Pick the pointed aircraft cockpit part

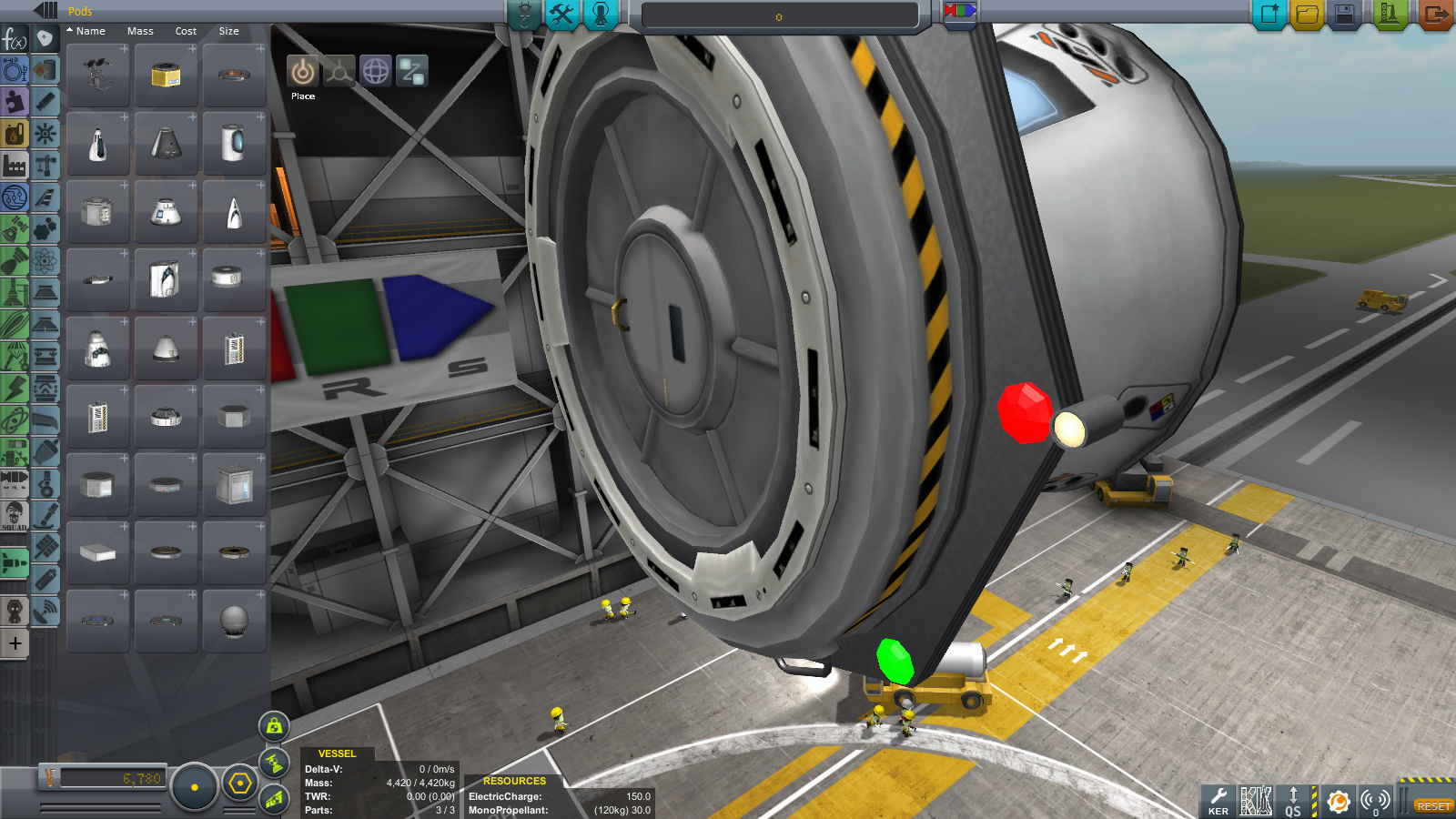234,213
